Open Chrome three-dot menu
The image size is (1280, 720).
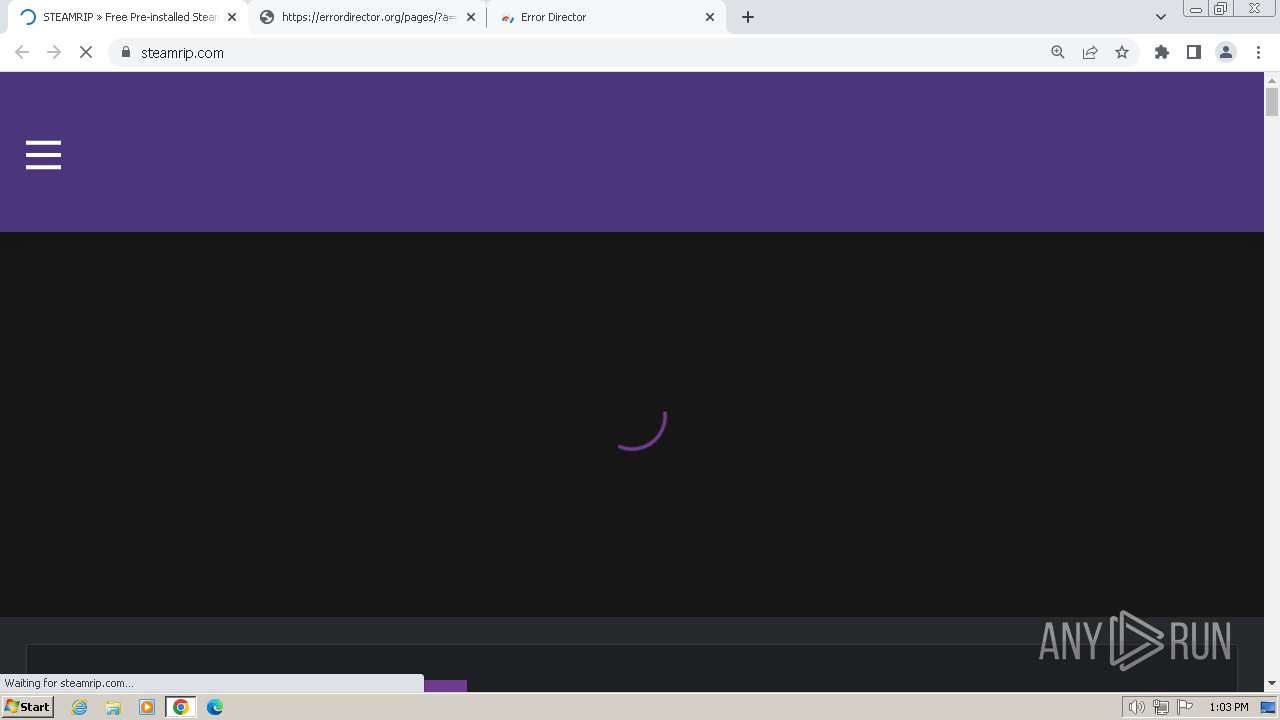click(1259, 52)
